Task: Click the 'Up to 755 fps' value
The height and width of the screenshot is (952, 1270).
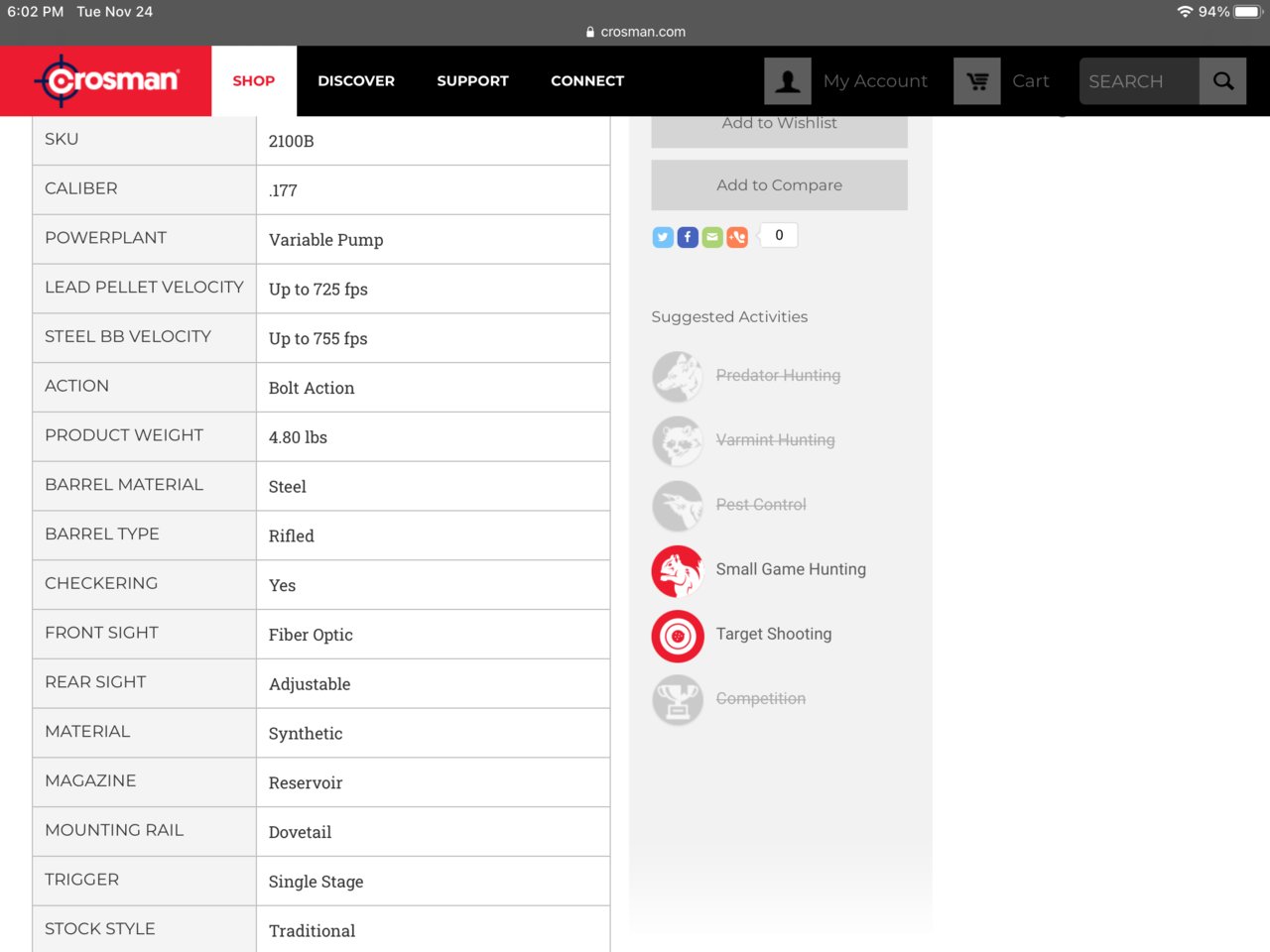Action: click(x=317, y=339)
